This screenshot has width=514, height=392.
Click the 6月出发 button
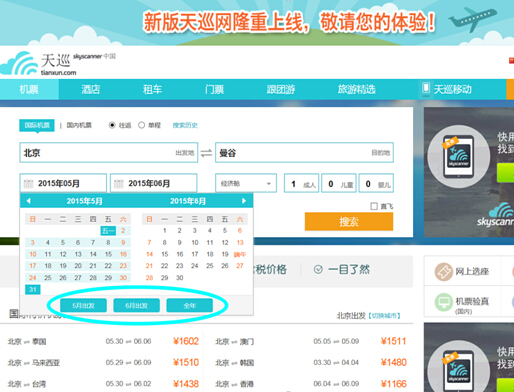pyautogui.click(x=136, y=306)
